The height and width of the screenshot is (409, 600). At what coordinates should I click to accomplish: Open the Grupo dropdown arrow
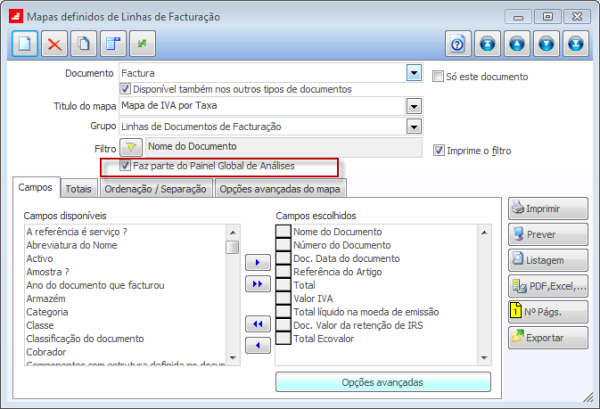tap(414, 126)
